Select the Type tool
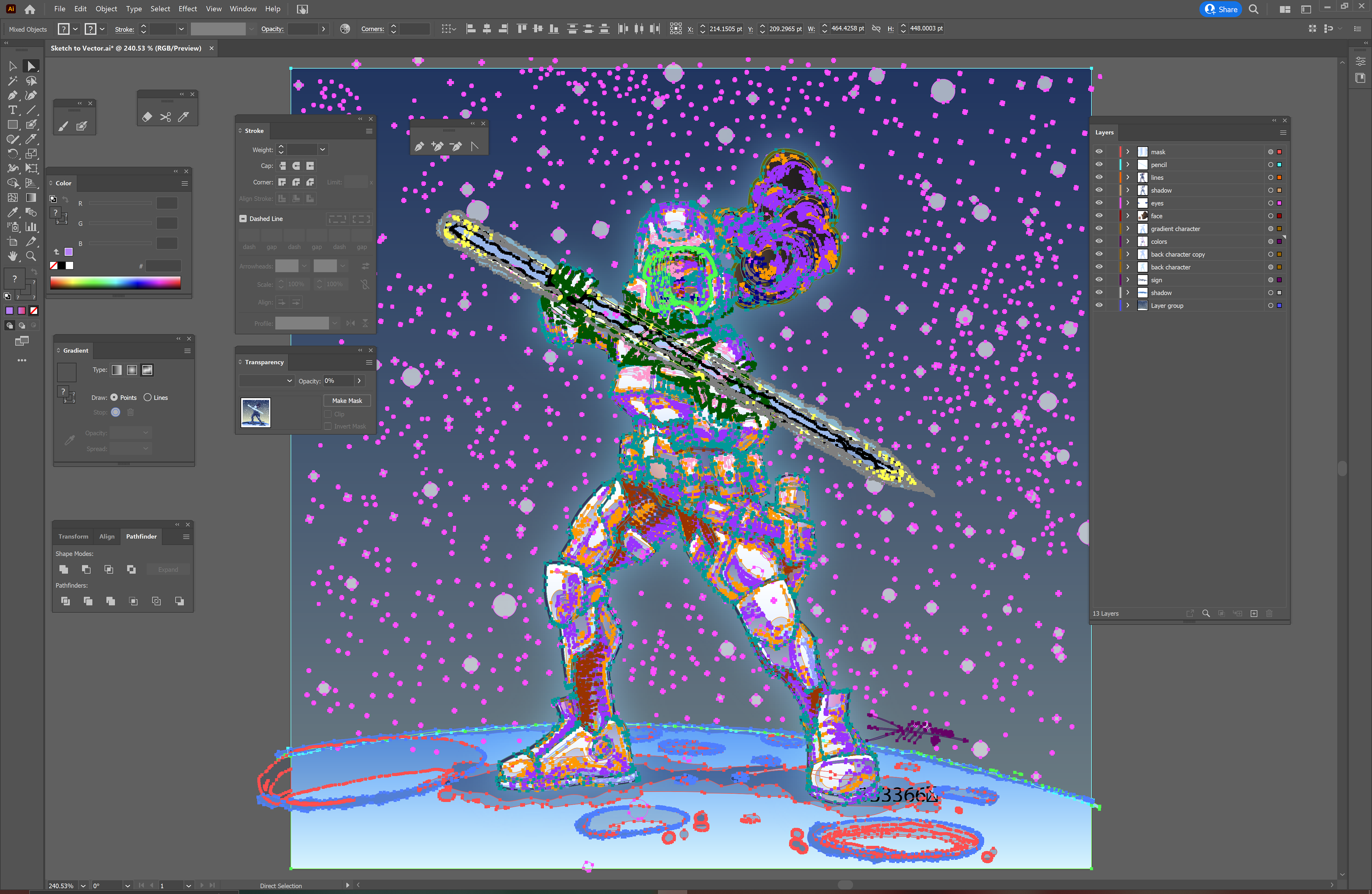 click(12, 110)
